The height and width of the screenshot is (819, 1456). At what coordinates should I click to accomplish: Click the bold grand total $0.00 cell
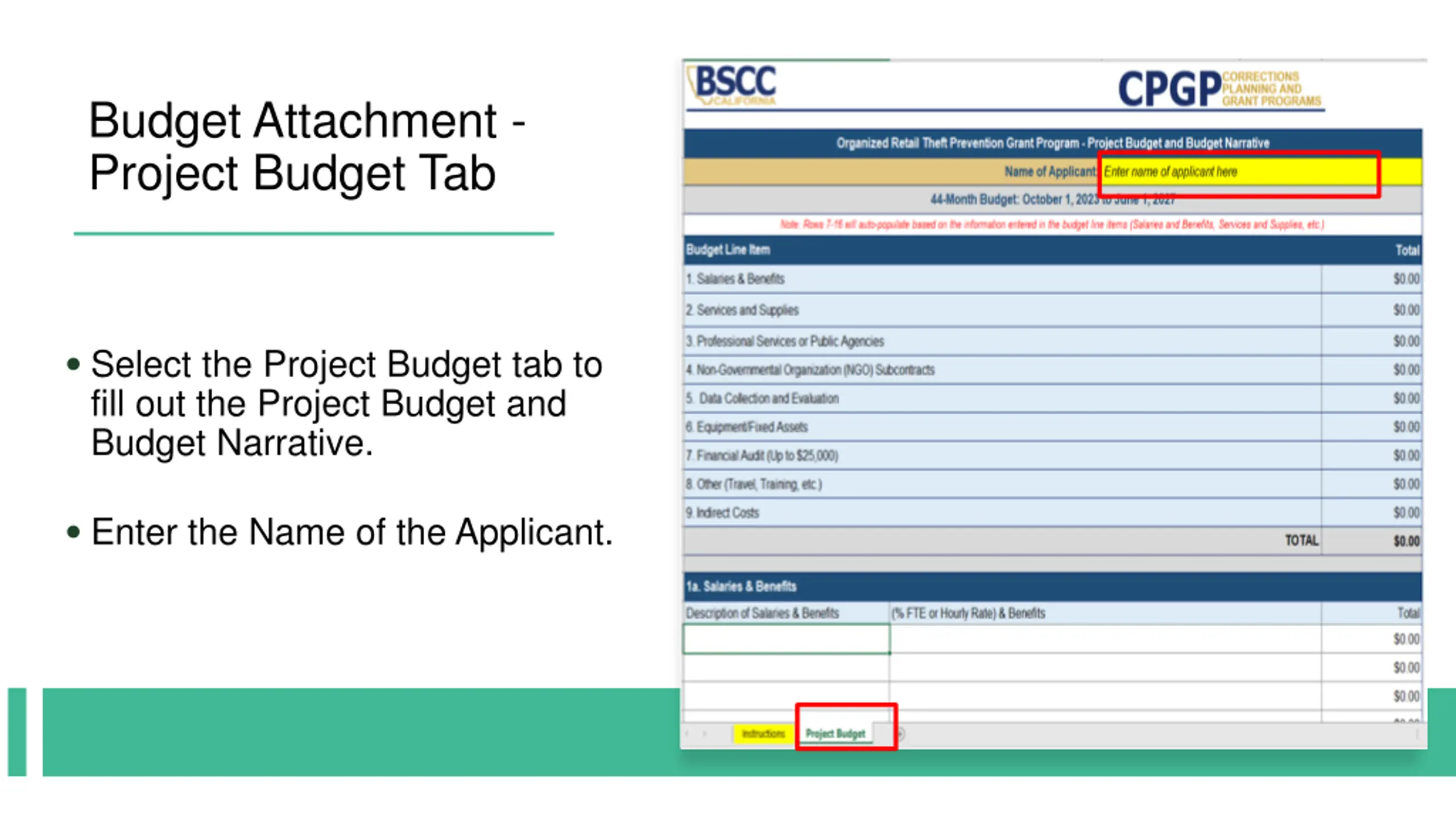(1372, 541)
